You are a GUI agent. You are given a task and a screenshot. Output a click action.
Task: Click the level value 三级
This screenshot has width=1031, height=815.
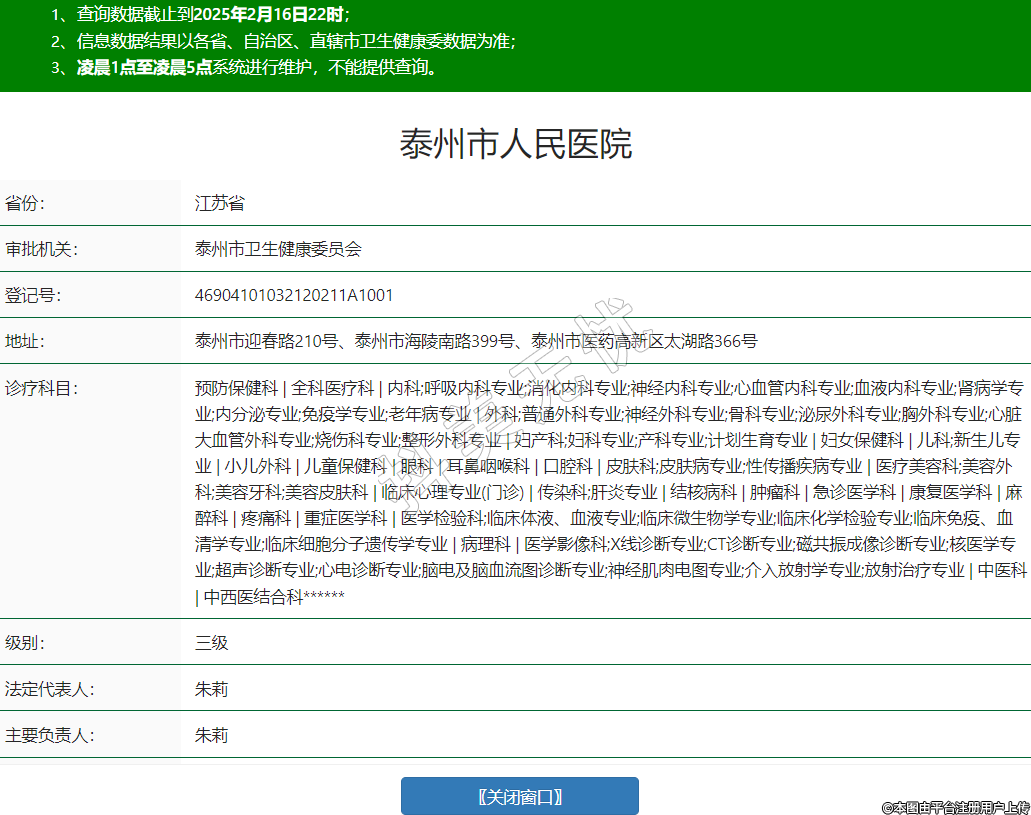[212, 642]
